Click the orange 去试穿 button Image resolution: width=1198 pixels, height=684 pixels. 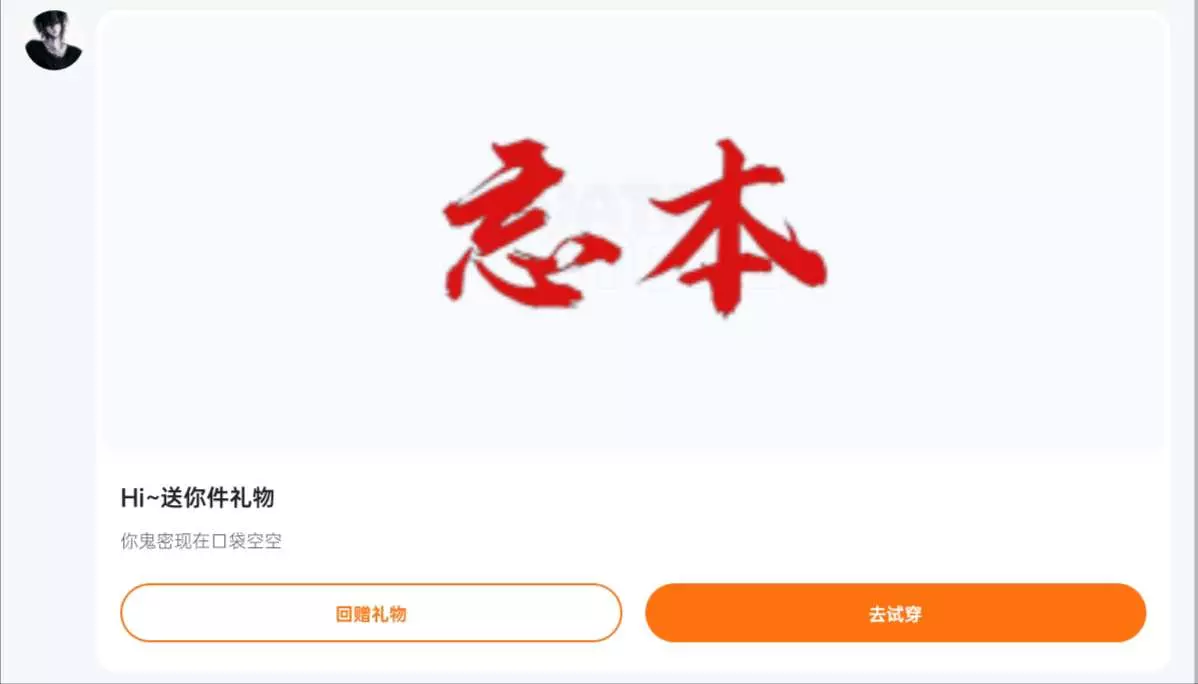point(895,613)
